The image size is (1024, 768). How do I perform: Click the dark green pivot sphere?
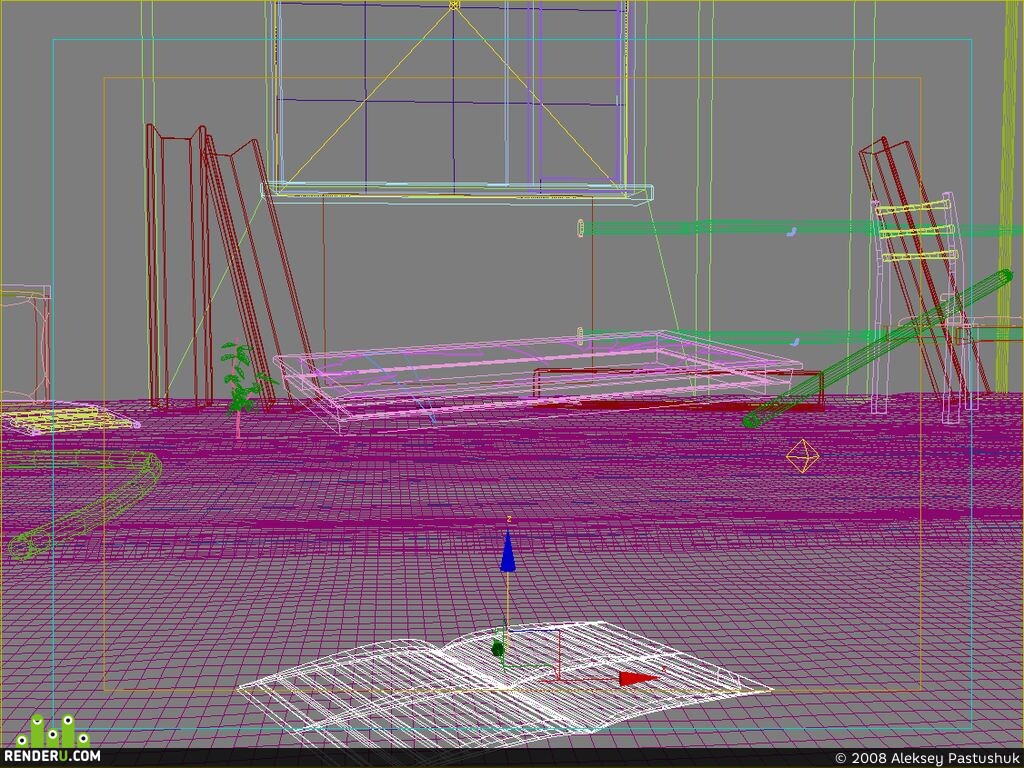(x=498, y=649)
